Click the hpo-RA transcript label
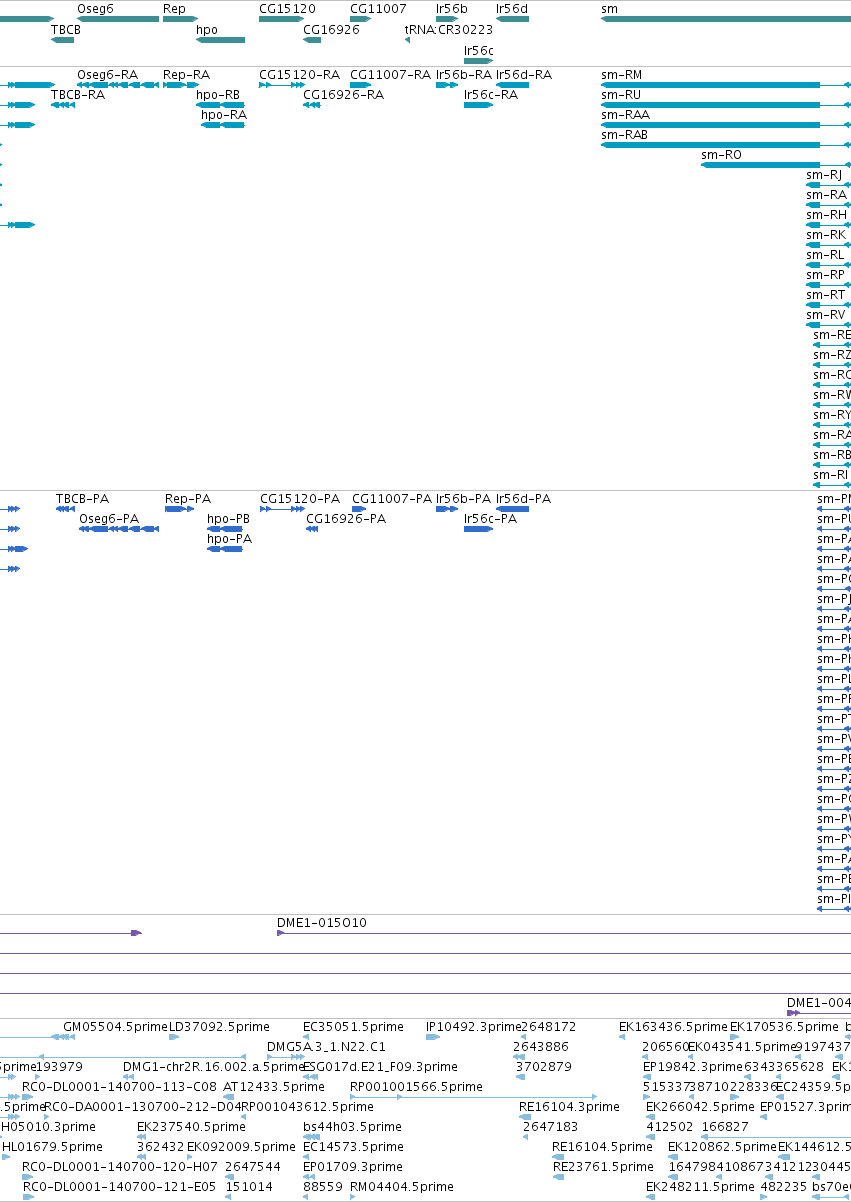The image size is (851, 1202). (224, 114)
